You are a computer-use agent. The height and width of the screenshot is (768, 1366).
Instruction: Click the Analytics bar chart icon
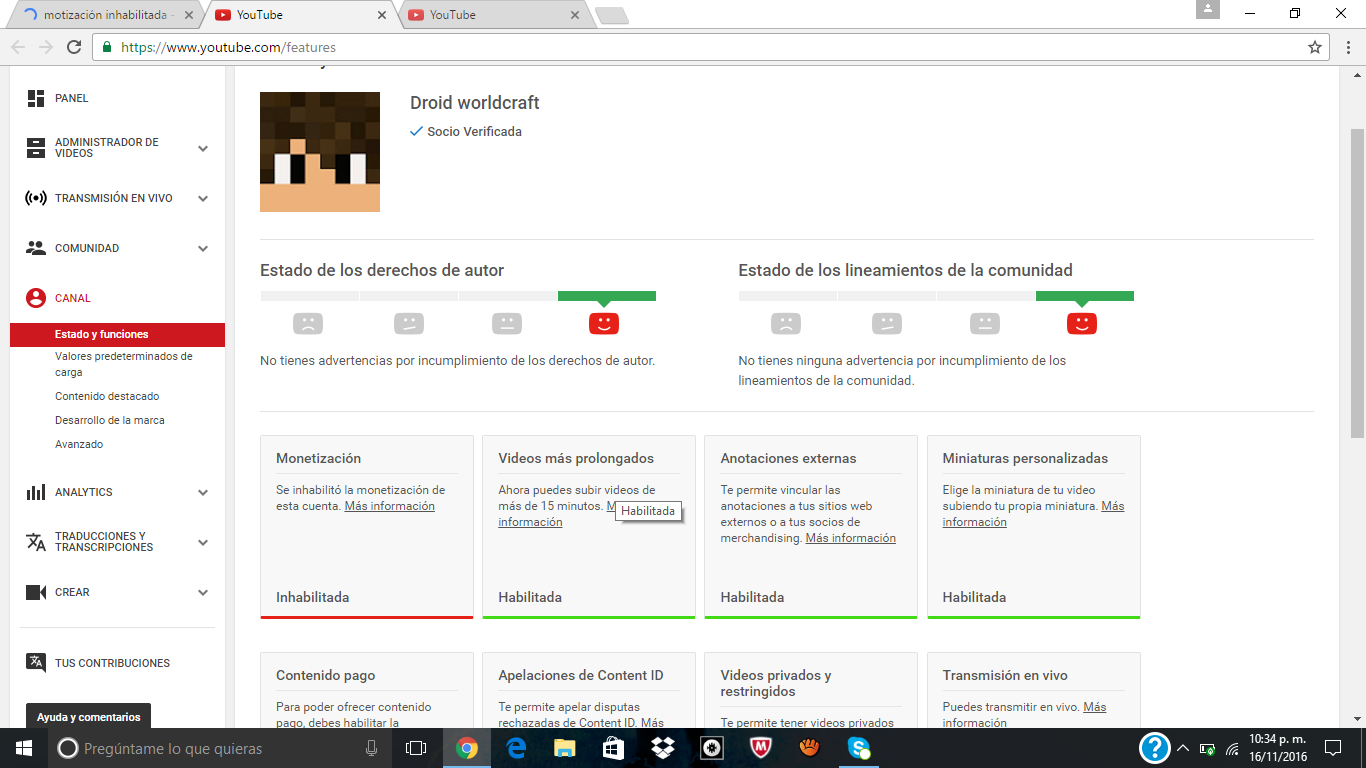pos(36,492)
